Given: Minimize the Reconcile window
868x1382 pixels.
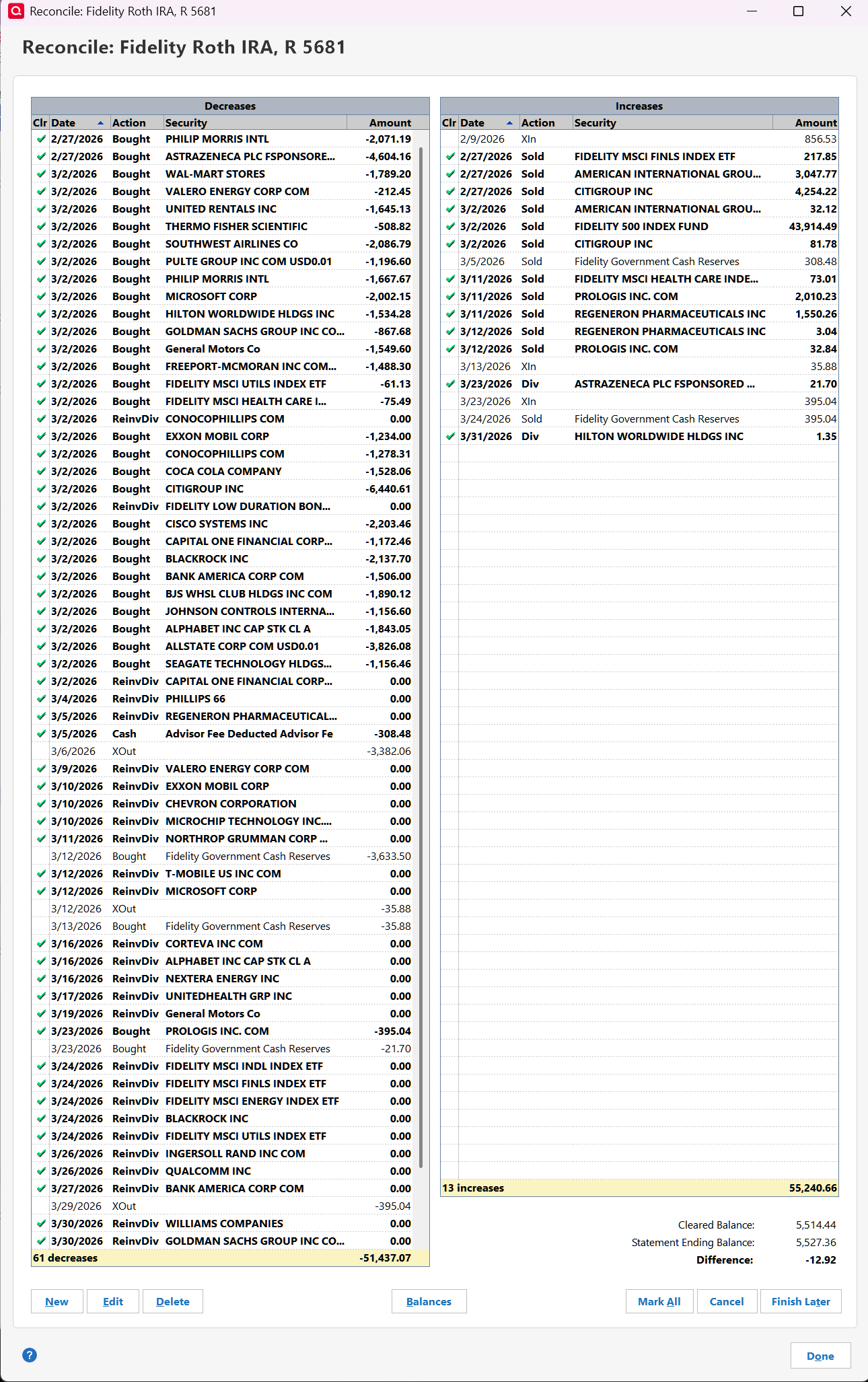Looking at the screenshot, I should click(x=752, y=11).
